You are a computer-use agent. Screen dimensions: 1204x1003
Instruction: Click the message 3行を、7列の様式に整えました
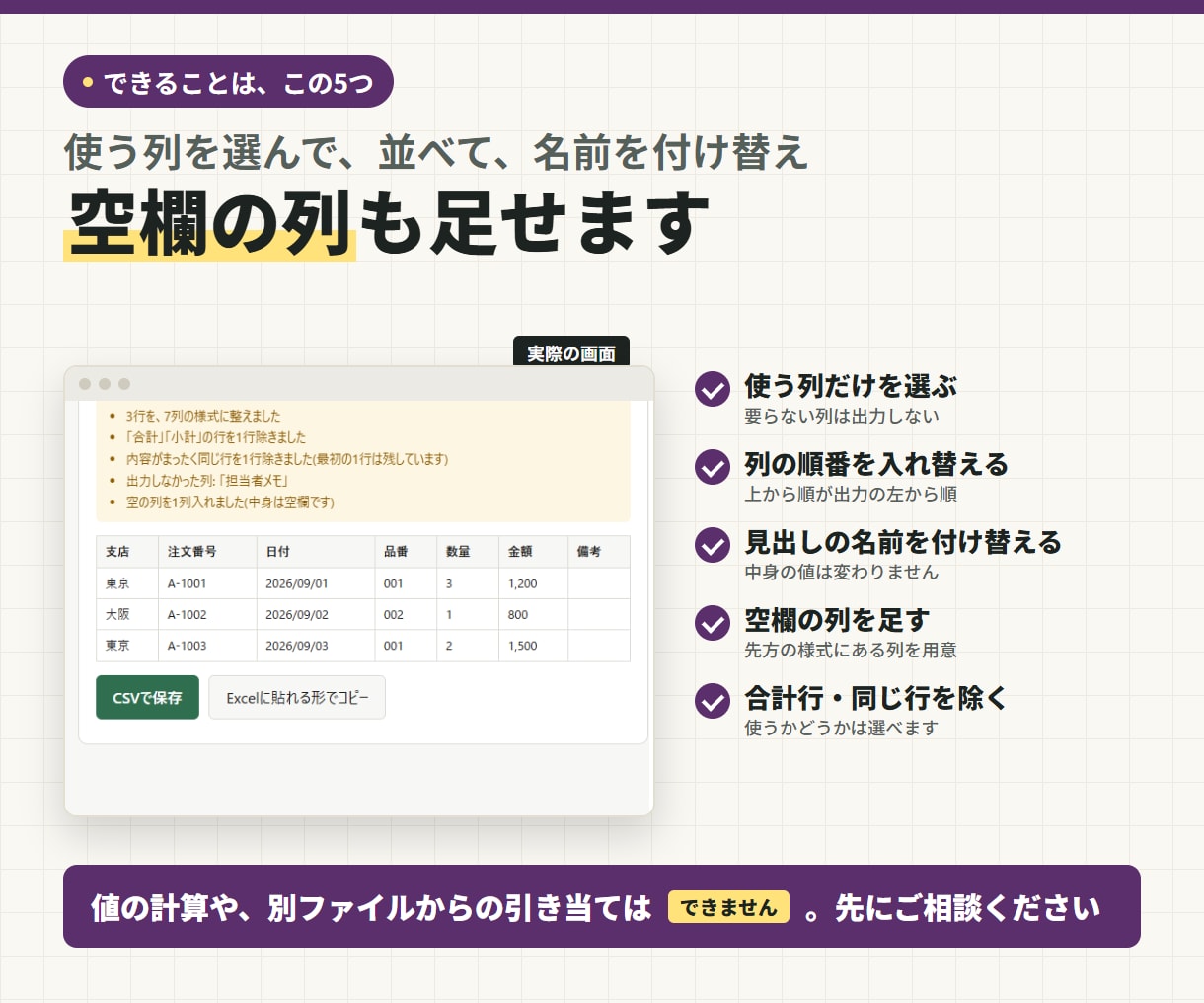203,416
